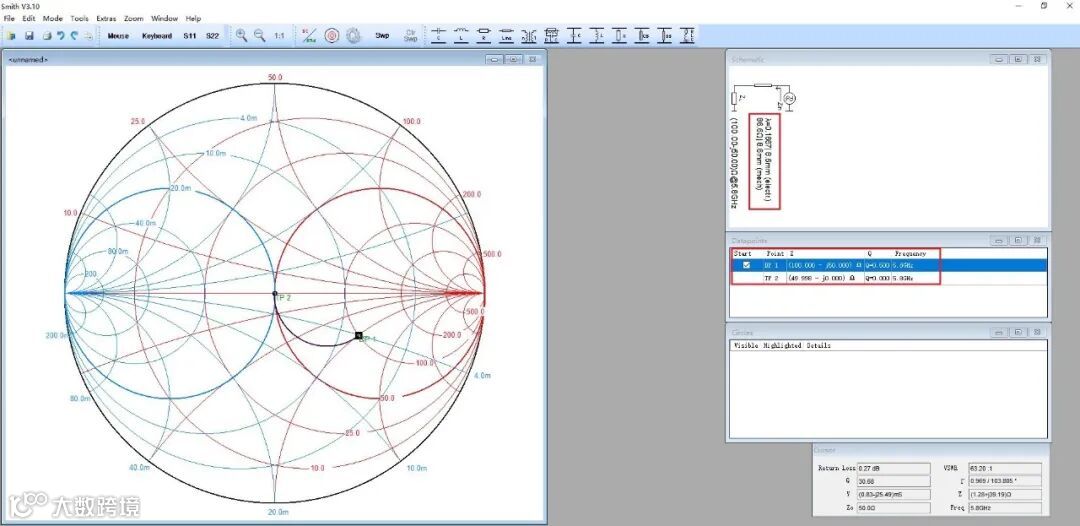Click the last element icon in toolbar

(687, 35)
